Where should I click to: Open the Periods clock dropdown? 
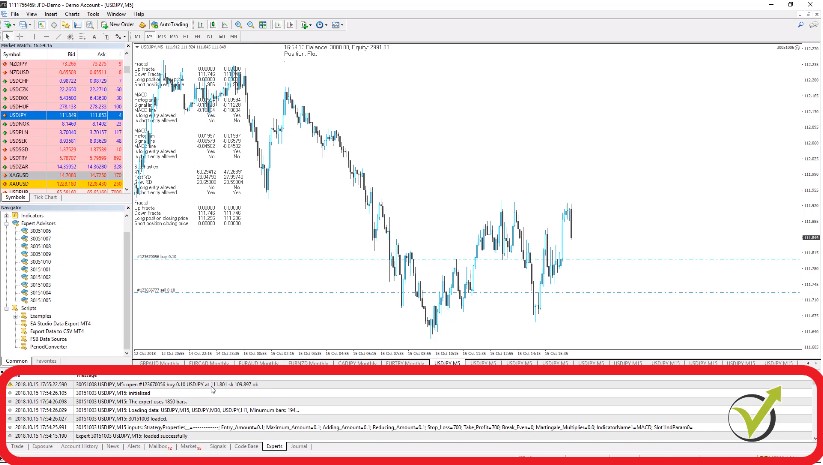(321, 25)
